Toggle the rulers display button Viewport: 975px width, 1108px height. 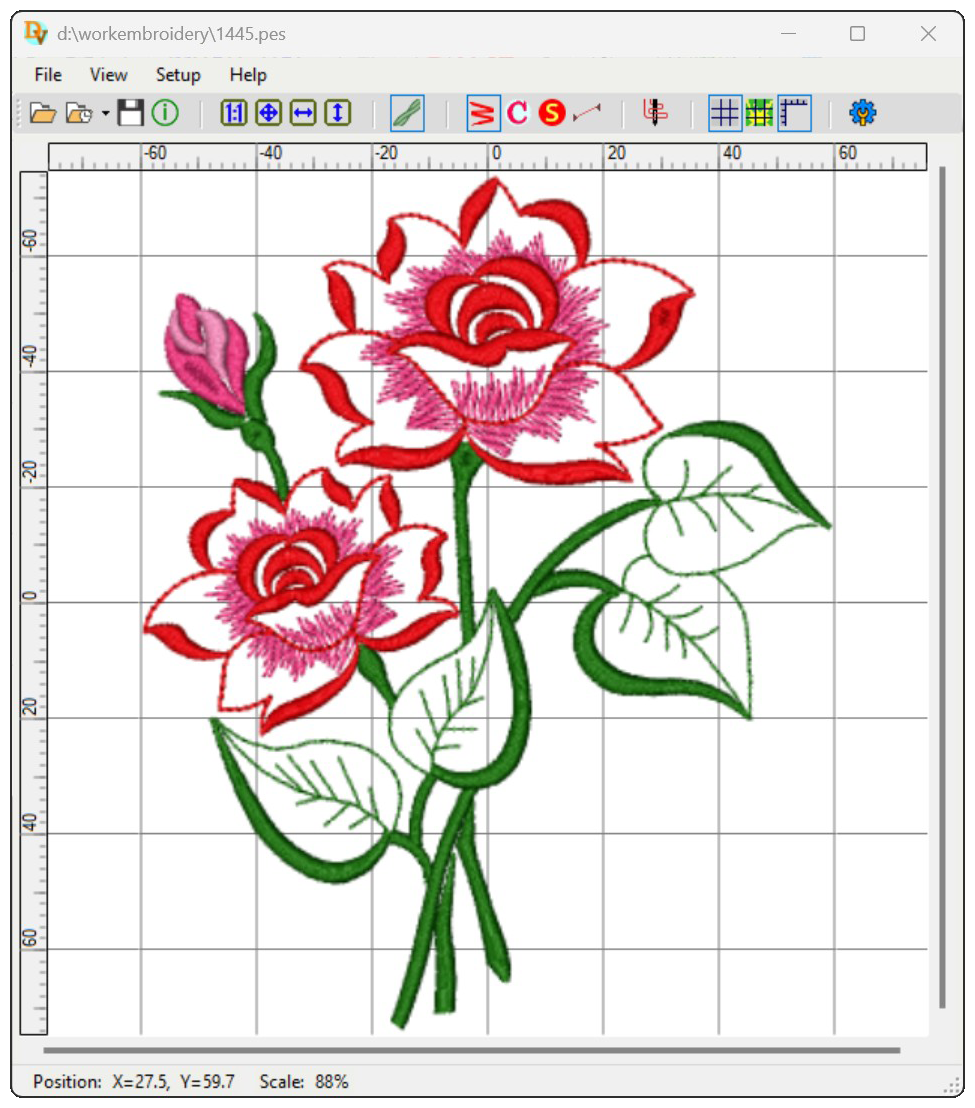[x=794, y=114]
